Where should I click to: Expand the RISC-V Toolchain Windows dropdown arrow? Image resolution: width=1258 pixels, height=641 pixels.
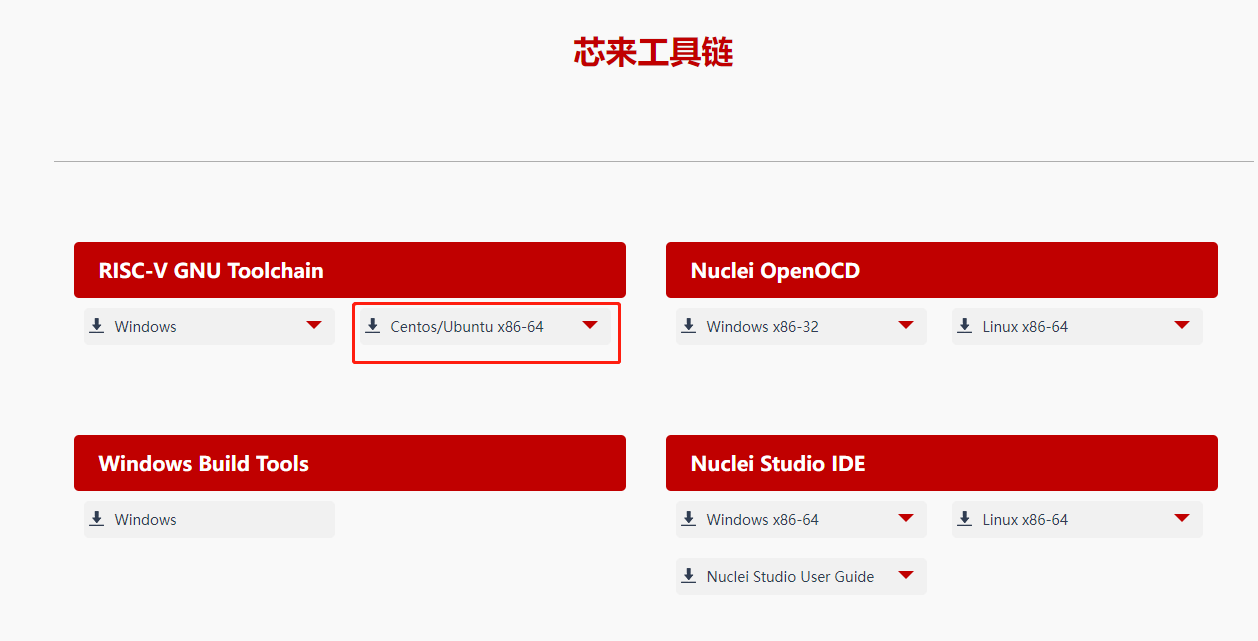pos(314,325)
